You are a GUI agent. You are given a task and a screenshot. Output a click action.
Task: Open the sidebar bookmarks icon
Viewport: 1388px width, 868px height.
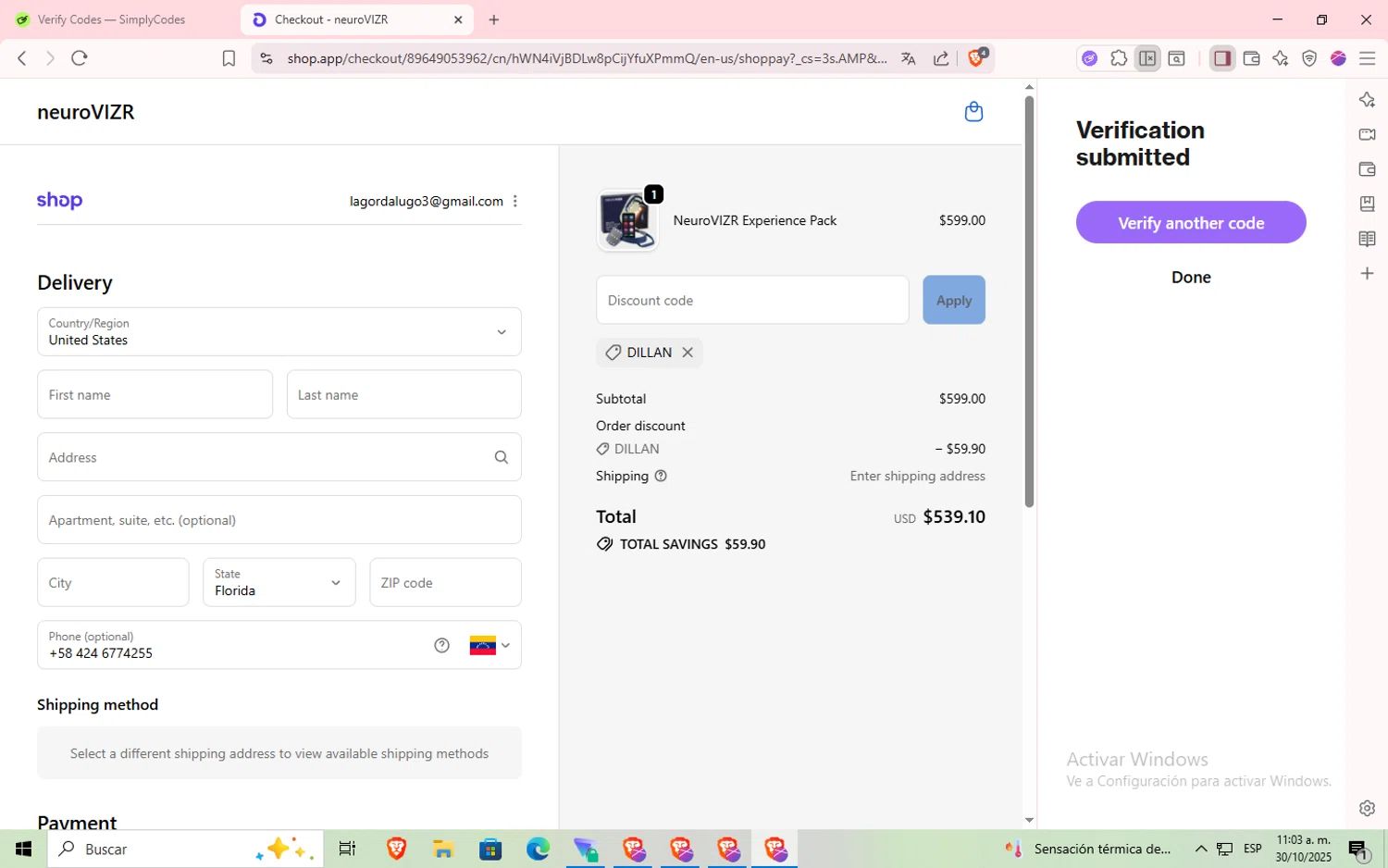(x=1367, y=204)
